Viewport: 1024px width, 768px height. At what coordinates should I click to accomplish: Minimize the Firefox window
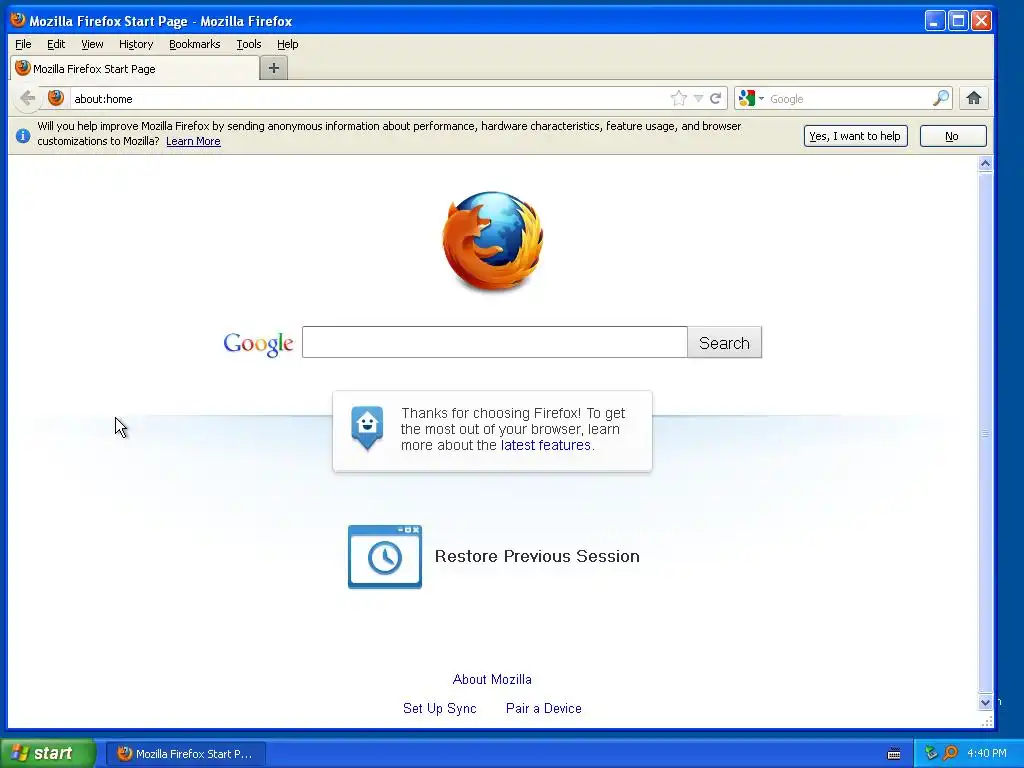[935, 21]
